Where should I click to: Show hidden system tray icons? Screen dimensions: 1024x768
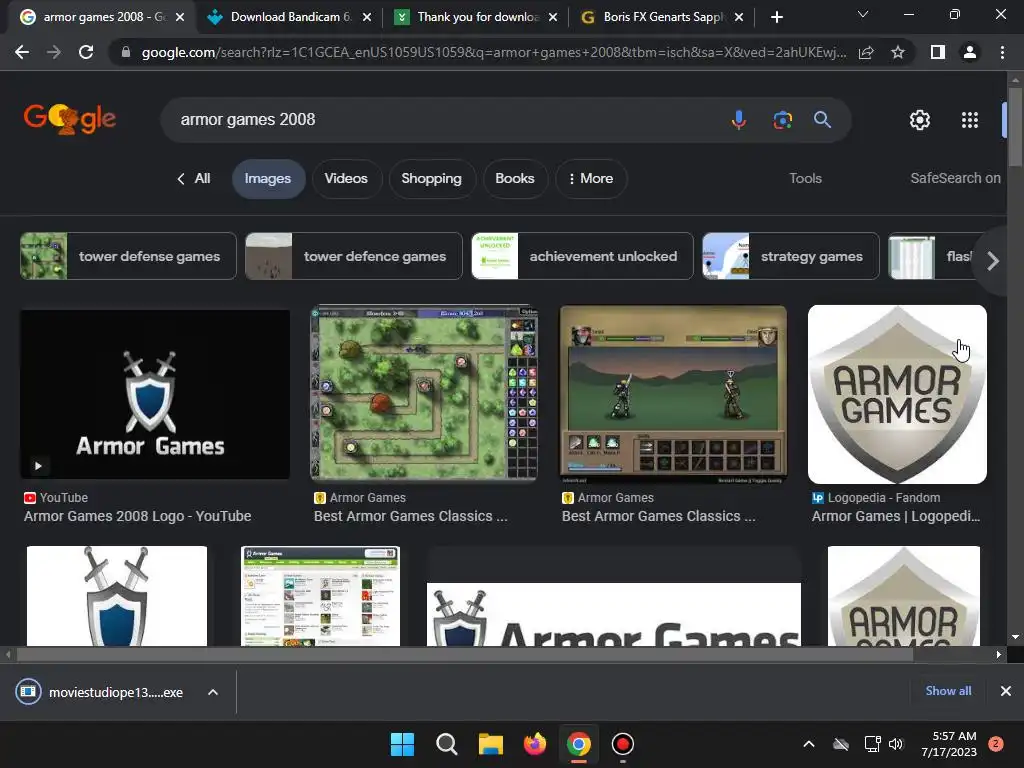(808, 744)
